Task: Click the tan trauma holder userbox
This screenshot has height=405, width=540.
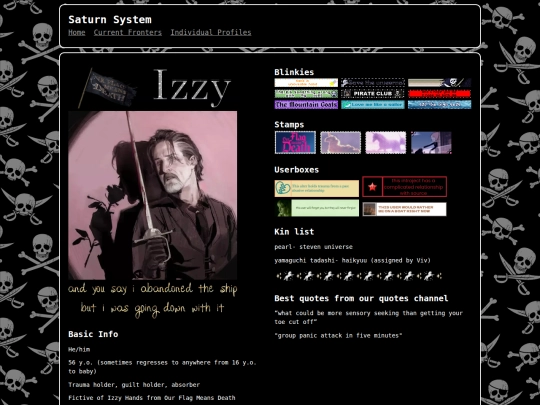Action: coord(316,188)
